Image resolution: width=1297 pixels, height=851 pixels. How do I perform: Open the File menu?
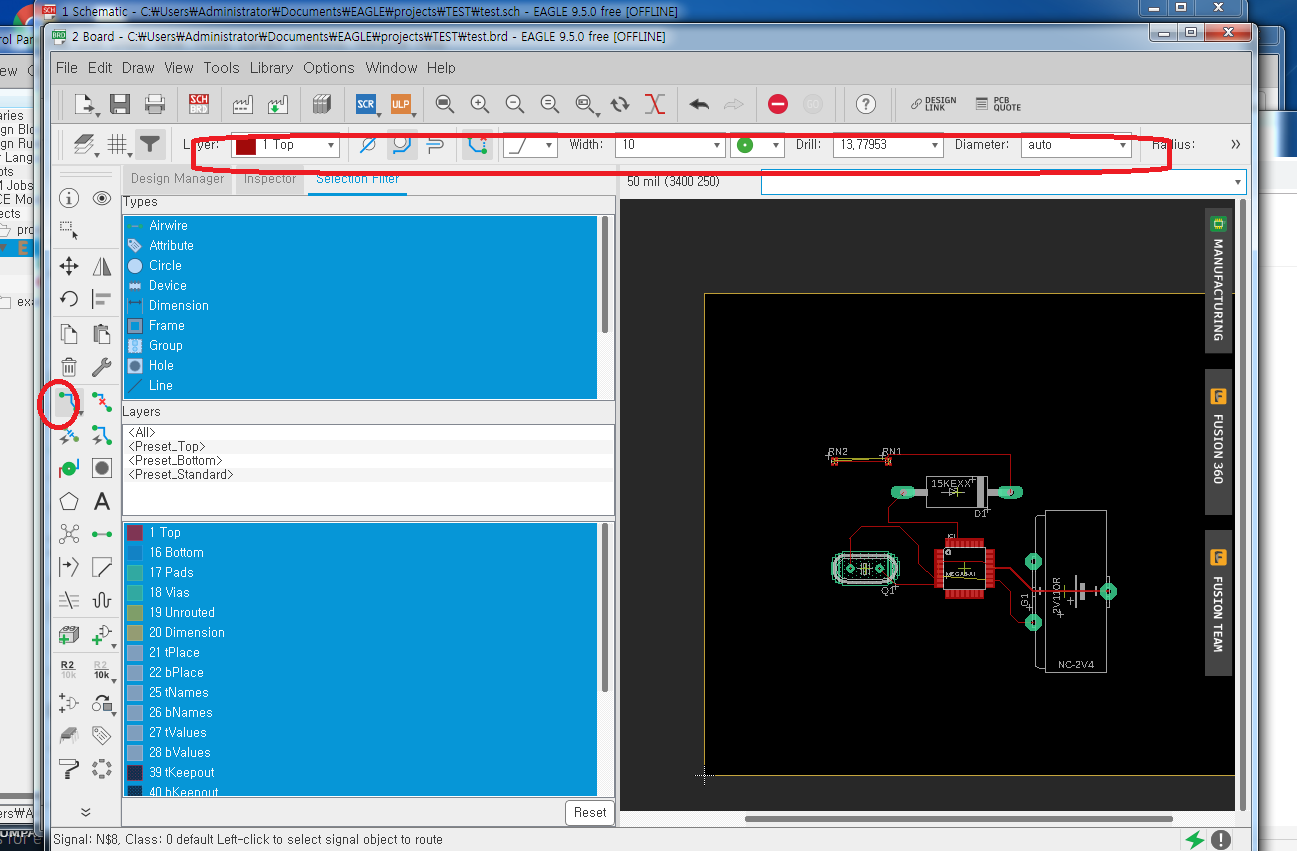pos(67,68)
